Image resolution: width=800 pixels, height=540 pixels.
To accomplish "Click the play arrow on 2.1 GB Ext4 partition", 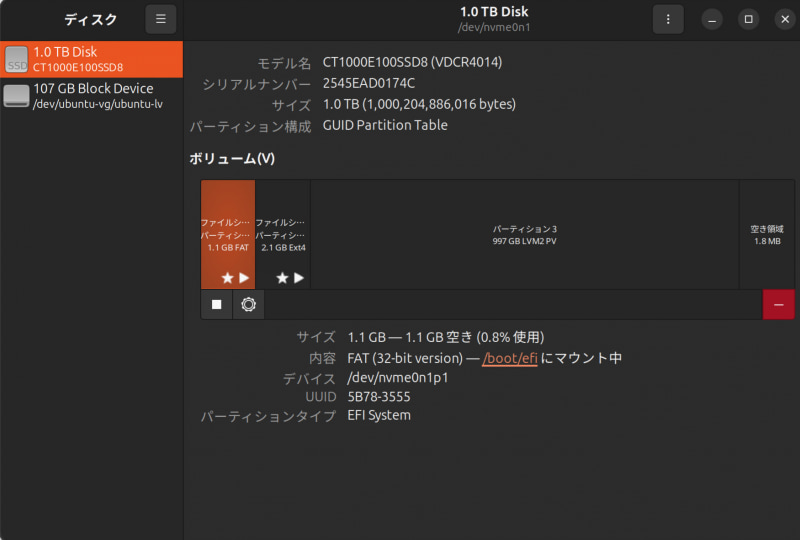I will point(299,278).
